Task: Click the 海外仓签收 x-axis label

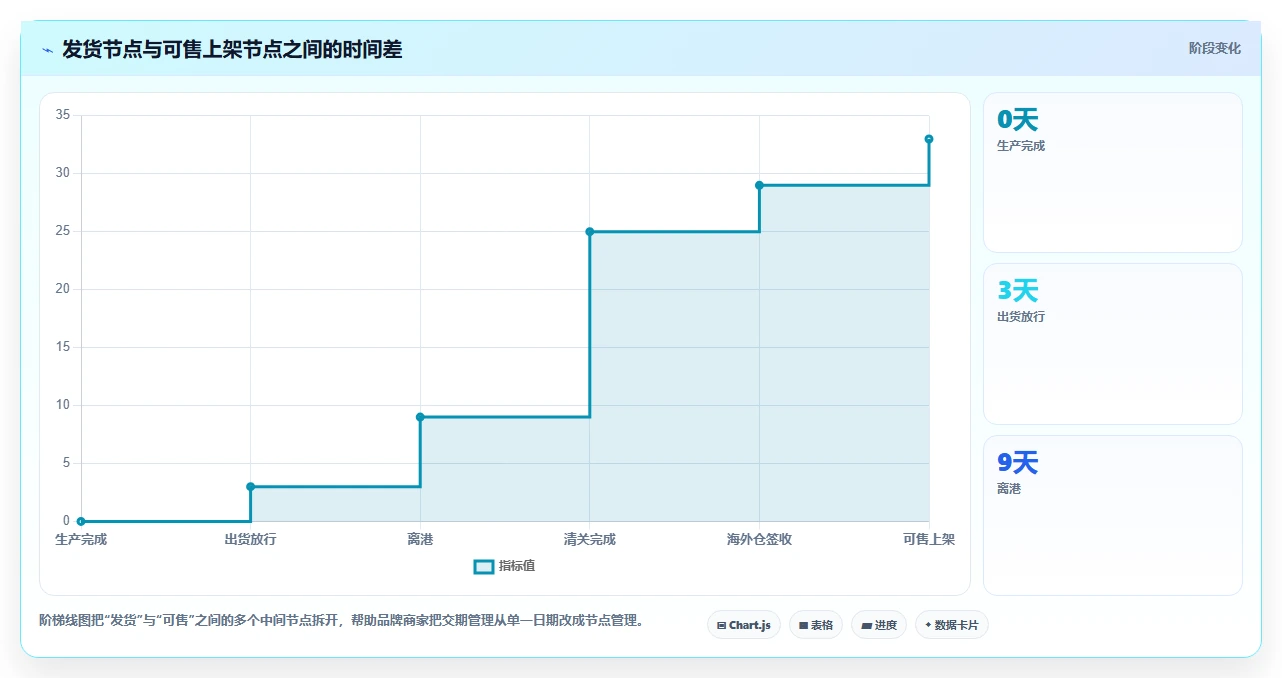Action: 759,540
